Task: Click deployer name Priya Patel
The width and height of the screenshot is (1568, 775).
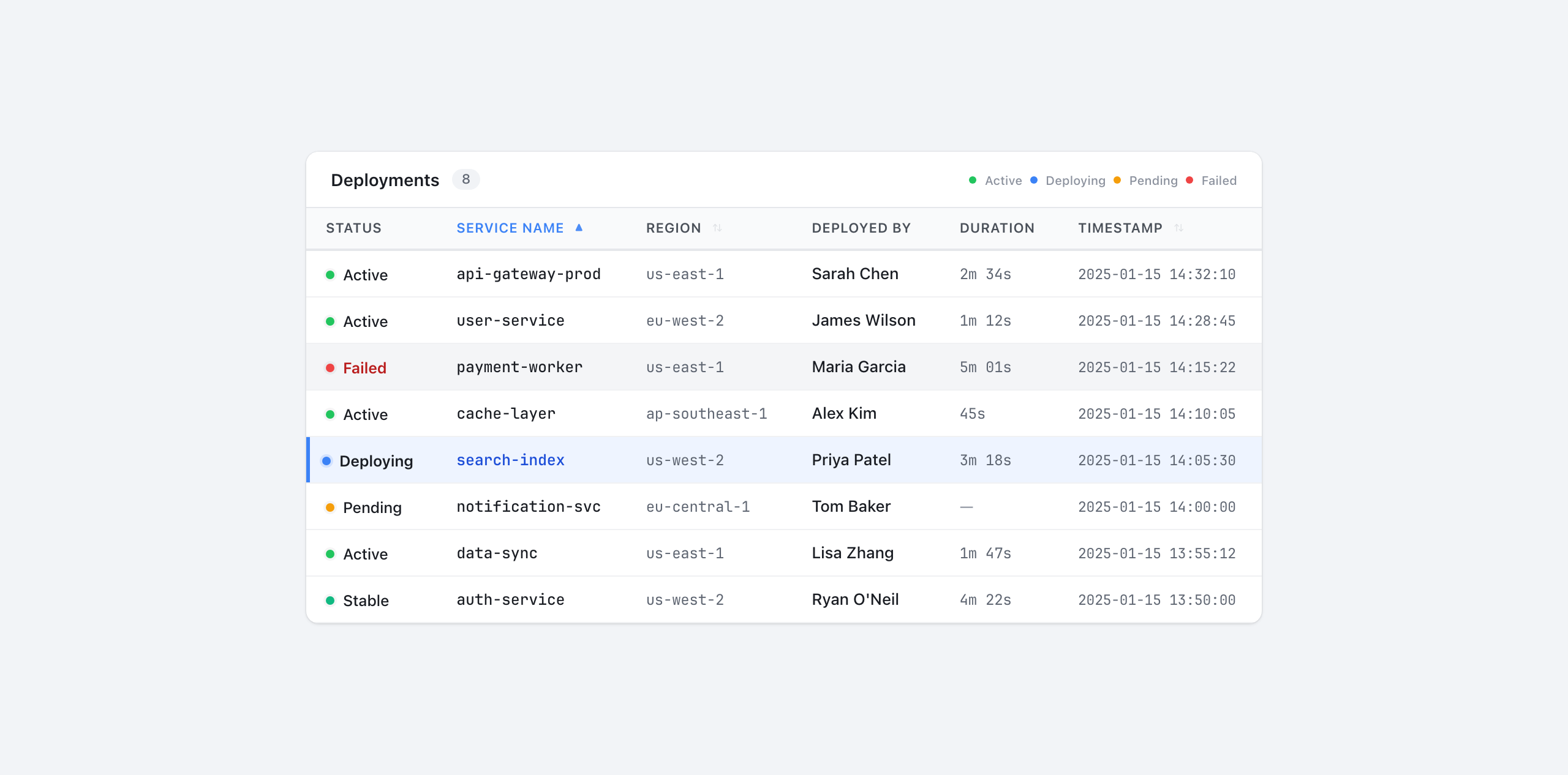Action: pos(851,460)
